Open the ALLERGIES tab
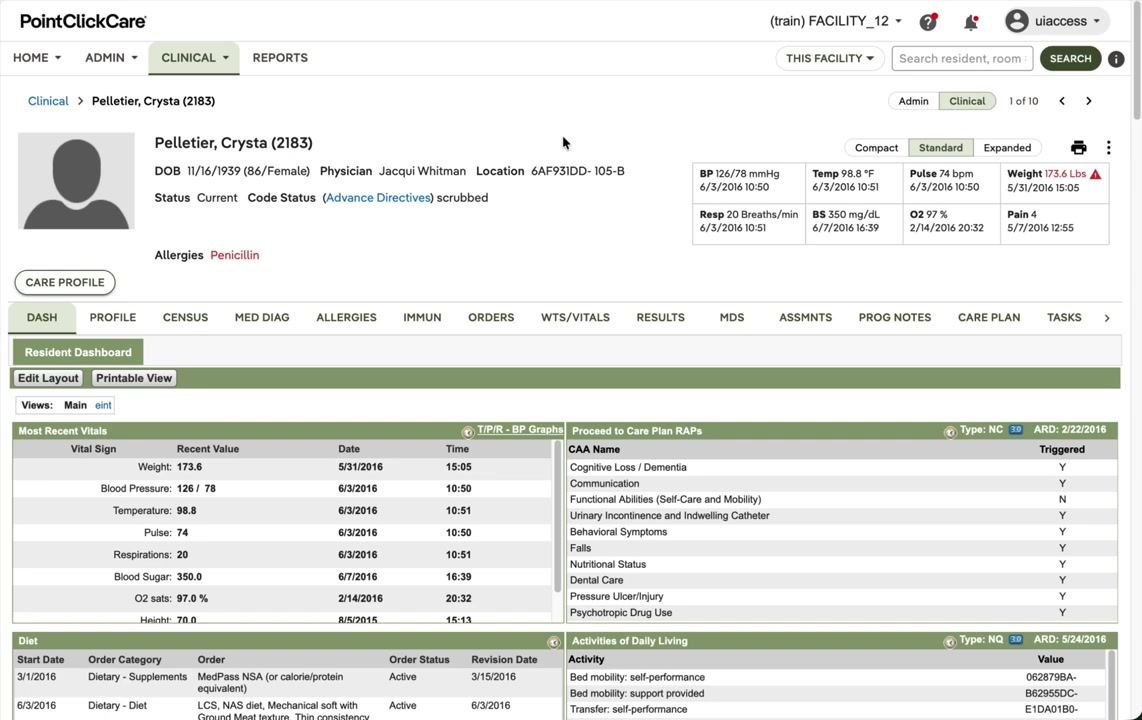The width and height of the screenshot is (1142, 720). click(347, 318)
